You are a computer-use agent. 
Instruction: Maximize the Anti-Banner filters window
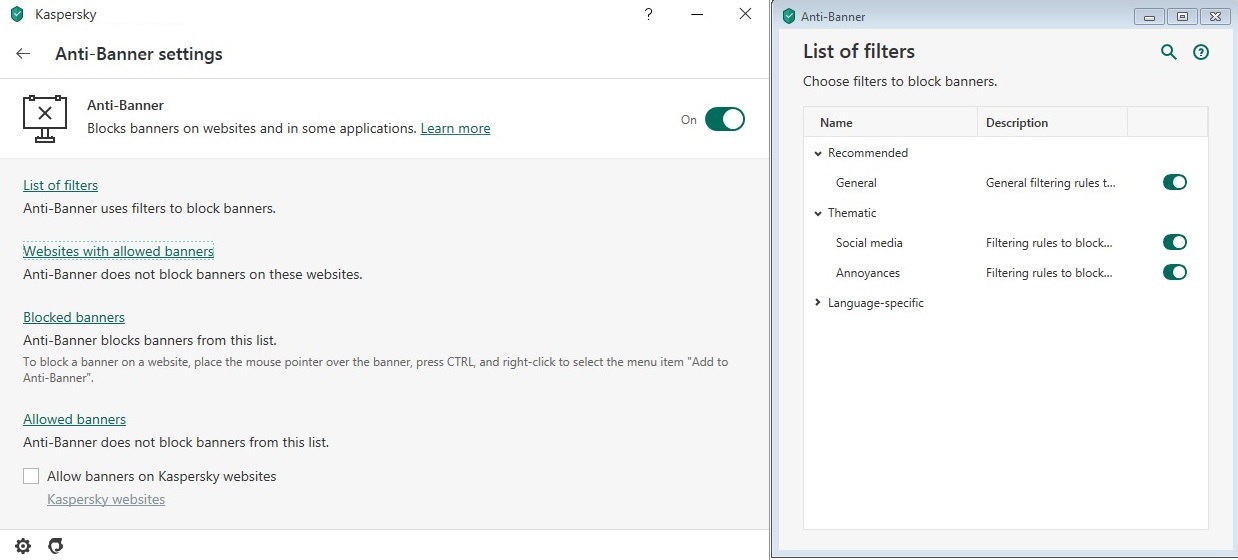(x=1182, y=16)
